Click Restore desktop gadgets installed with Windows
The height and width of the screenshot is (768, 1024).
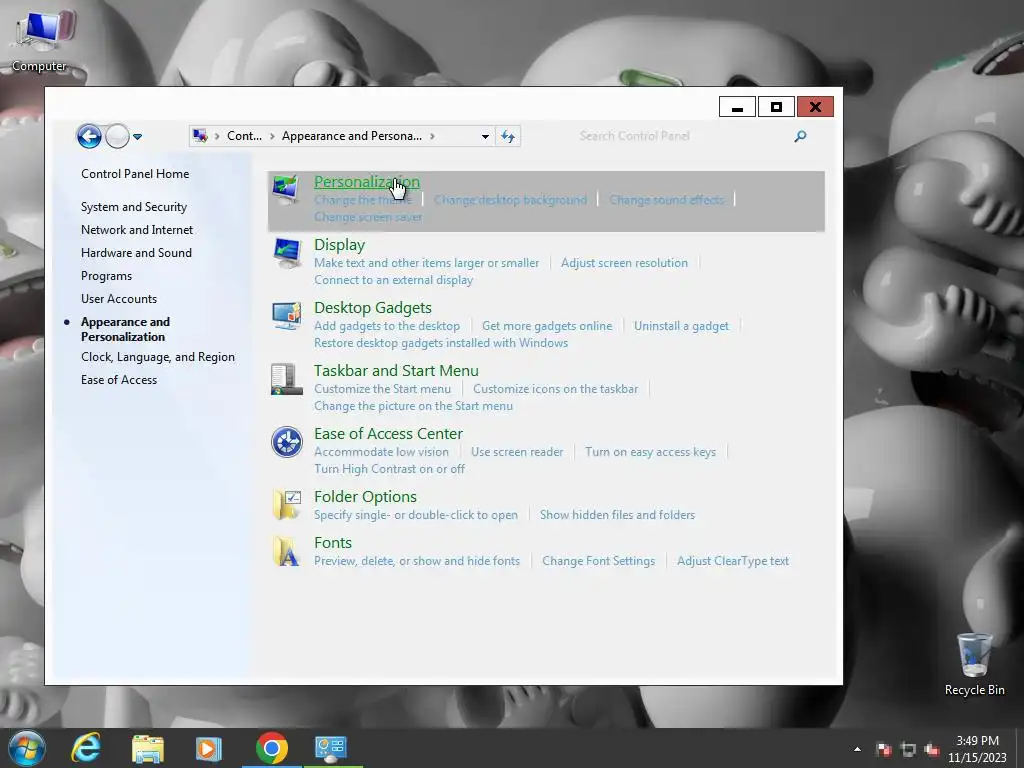tap(441, 343)
